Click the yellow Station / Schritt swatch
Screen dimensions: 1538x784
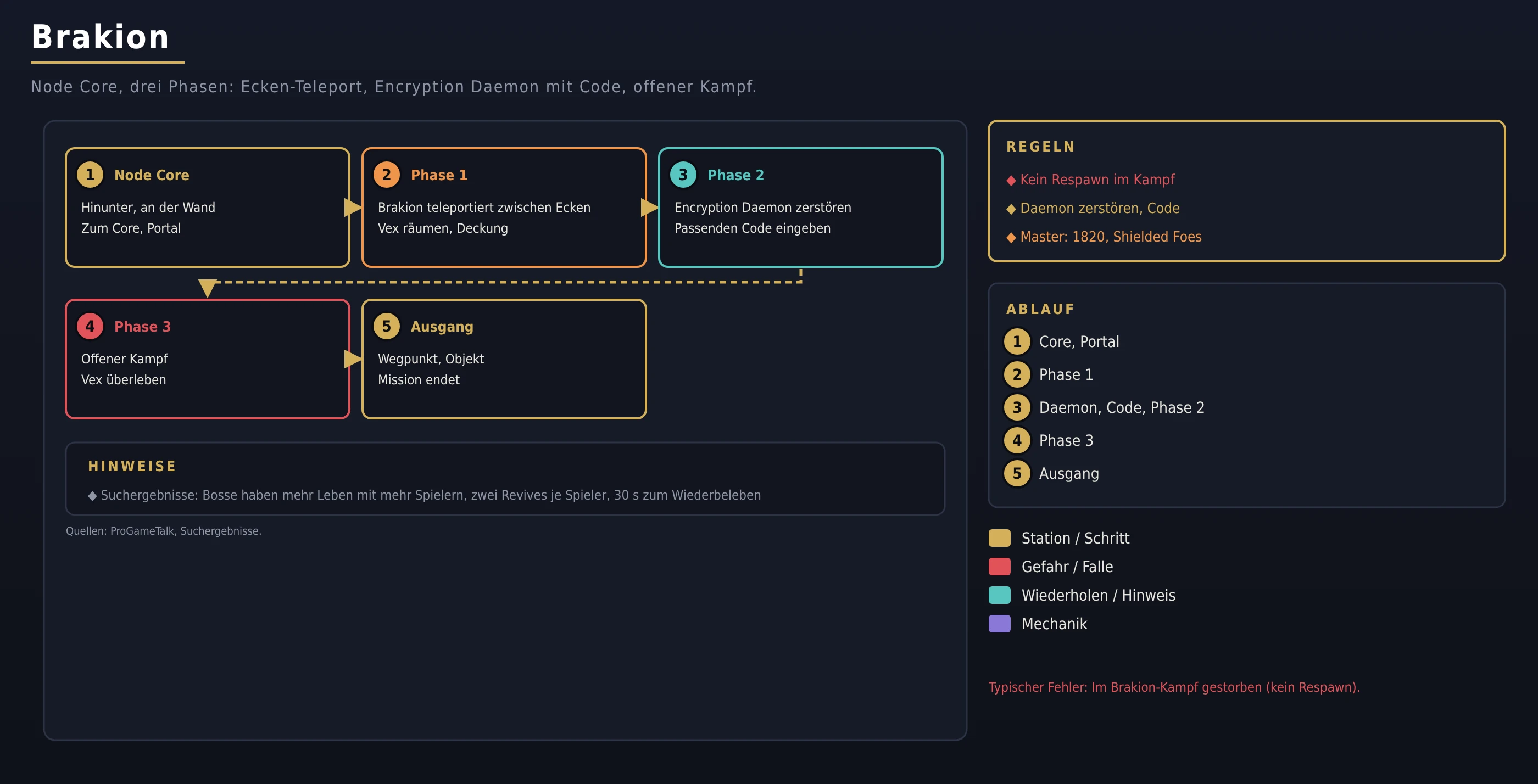(x=1000, y=537)
